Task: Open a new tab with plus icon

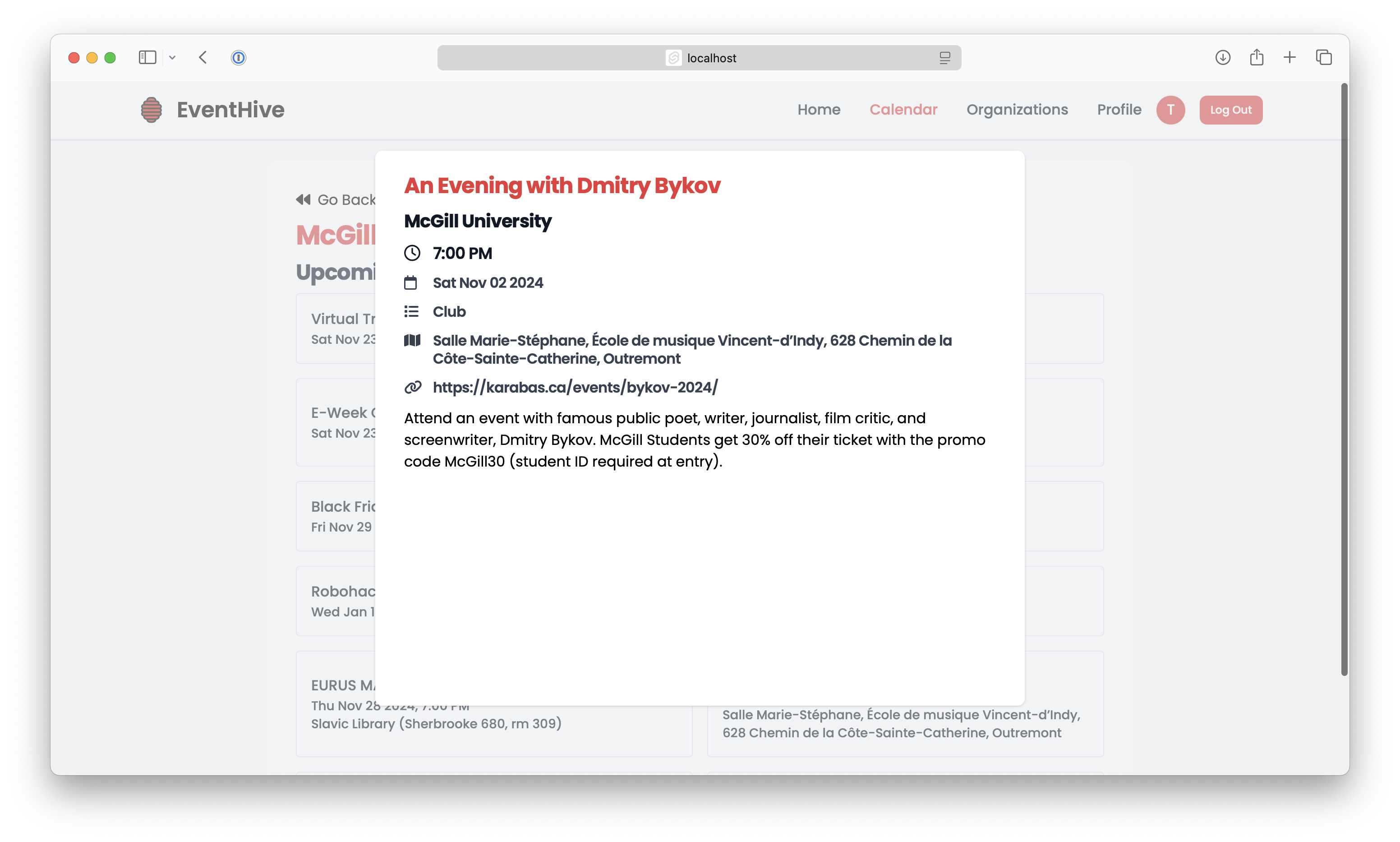Action: click(1289, 58)
